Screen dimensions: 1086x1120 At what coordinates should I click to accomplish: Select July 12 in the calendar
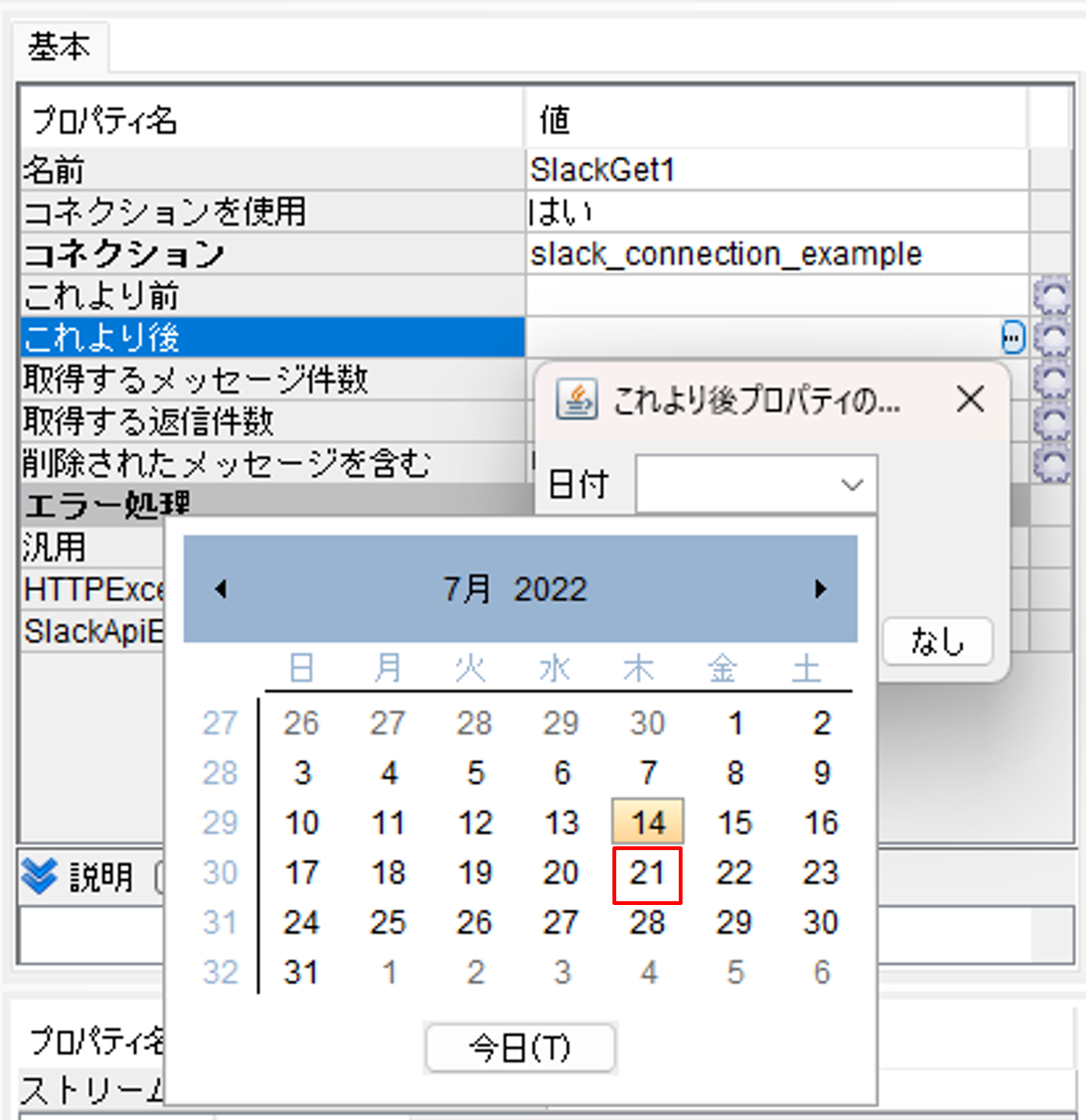coord(475,823)
